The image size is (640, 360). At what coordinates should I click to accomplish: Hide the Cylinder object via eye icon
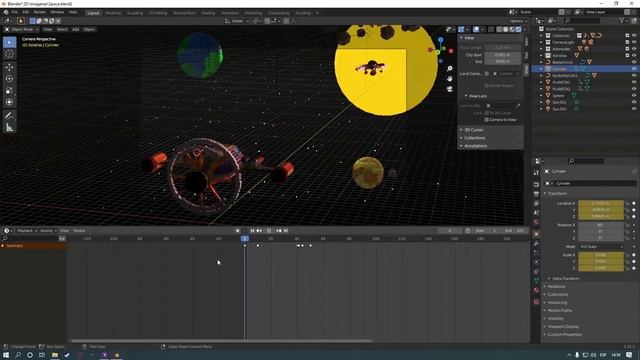click(x=634, y=69)
